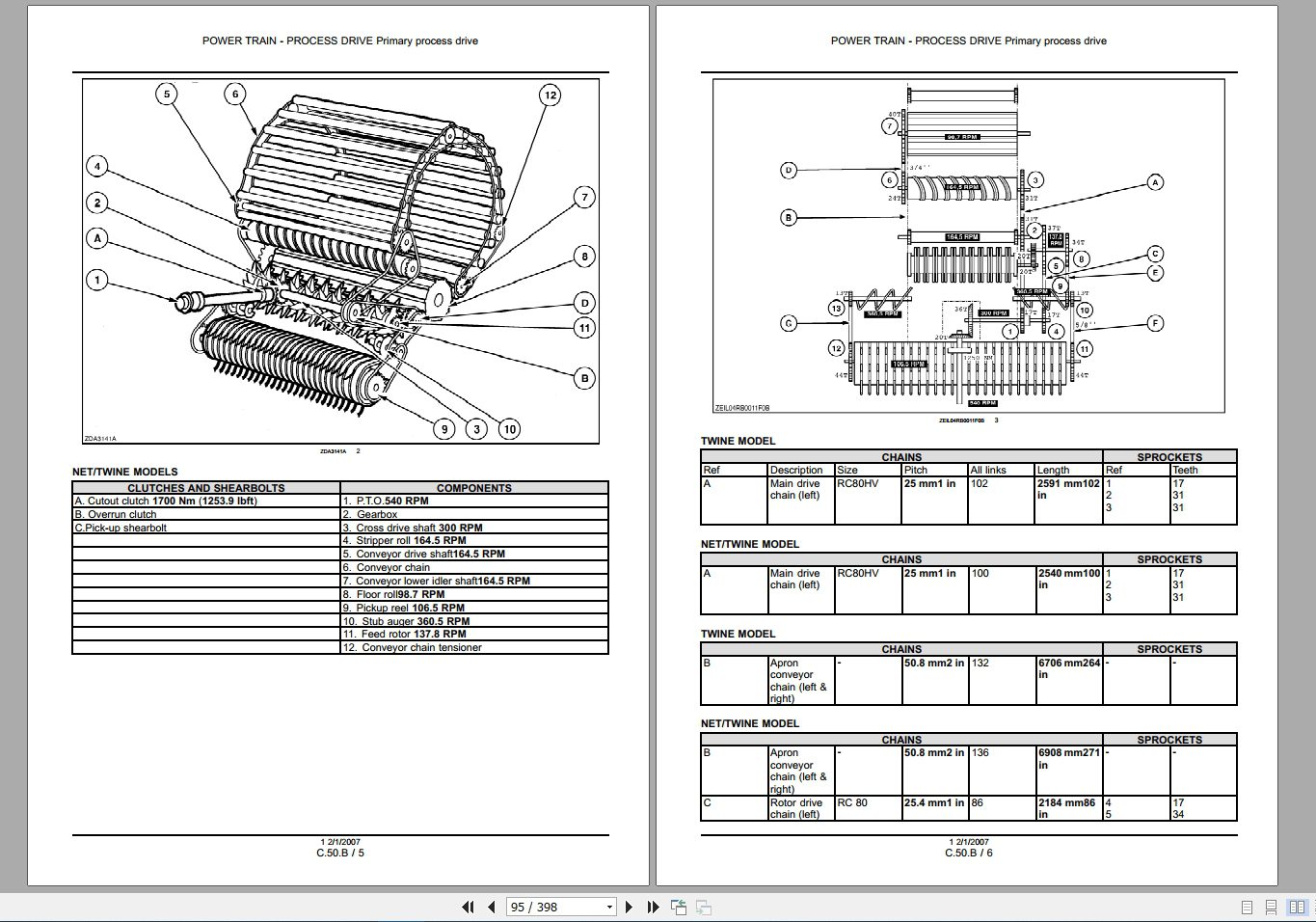
Task: Toggle the two-page side-by-side view mode
Action: click(1298, 908)
